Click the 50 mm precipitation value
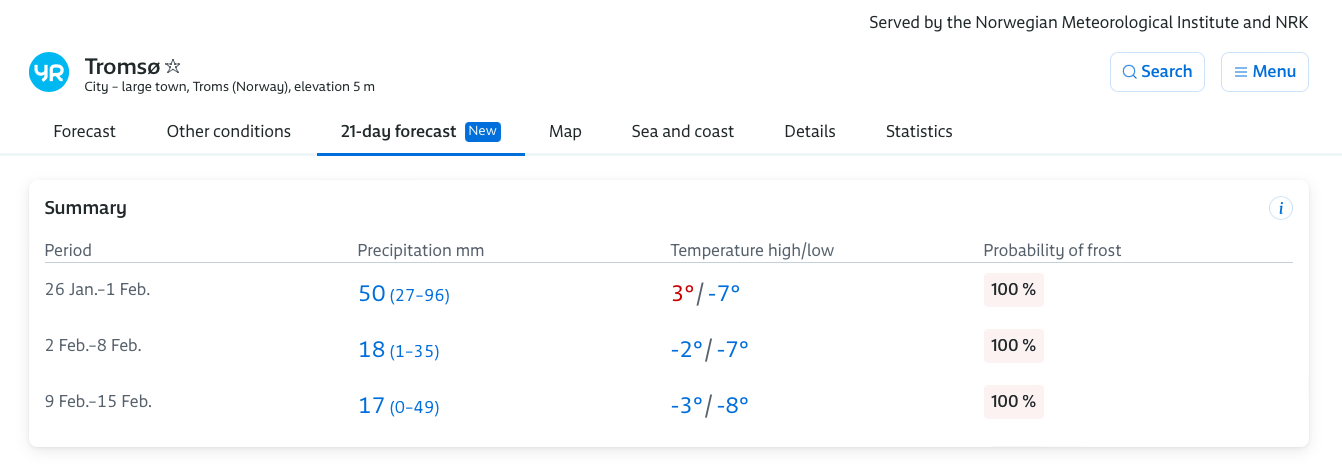Viewport: 1342px width, 466px height. [x=372, y=294]
